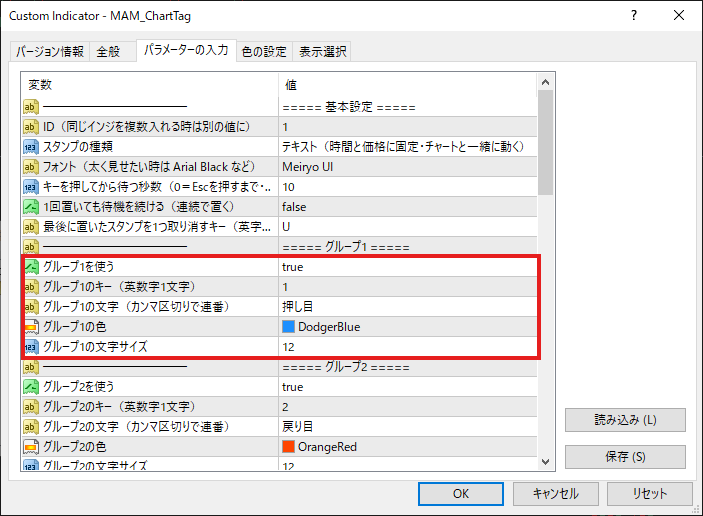Click the string icon beside 最後に置いたスタンプ row

click(30, 227)
